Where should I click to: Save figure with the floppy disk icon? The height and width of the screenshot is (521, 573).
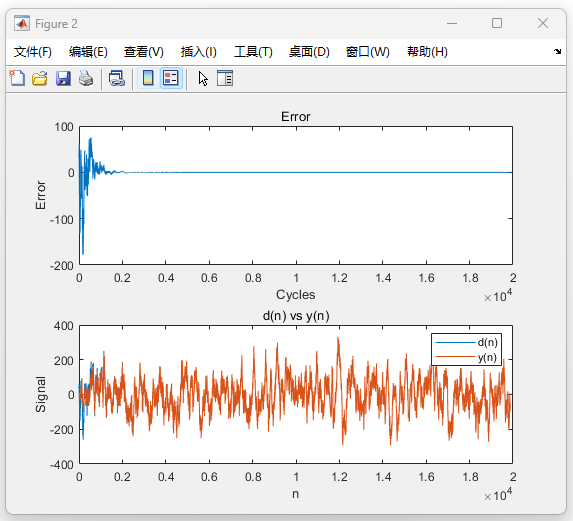coord(63,78)
